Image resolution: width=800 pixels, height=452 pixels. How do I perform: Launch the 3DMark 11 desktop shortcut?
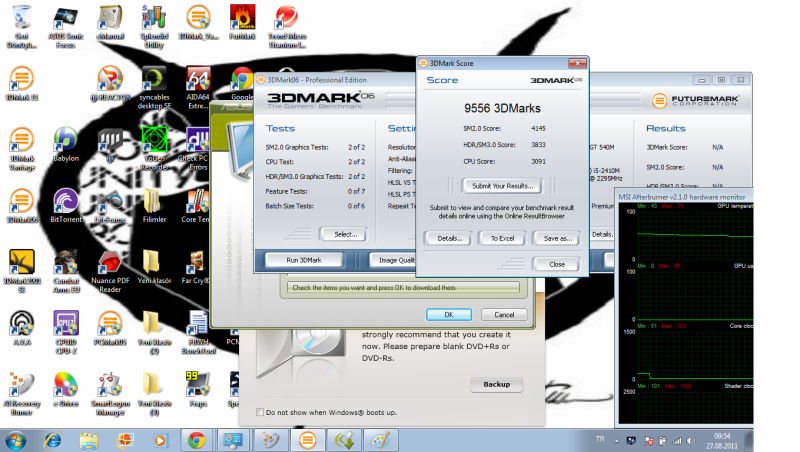pyautogui.click(x=21, y=84)
